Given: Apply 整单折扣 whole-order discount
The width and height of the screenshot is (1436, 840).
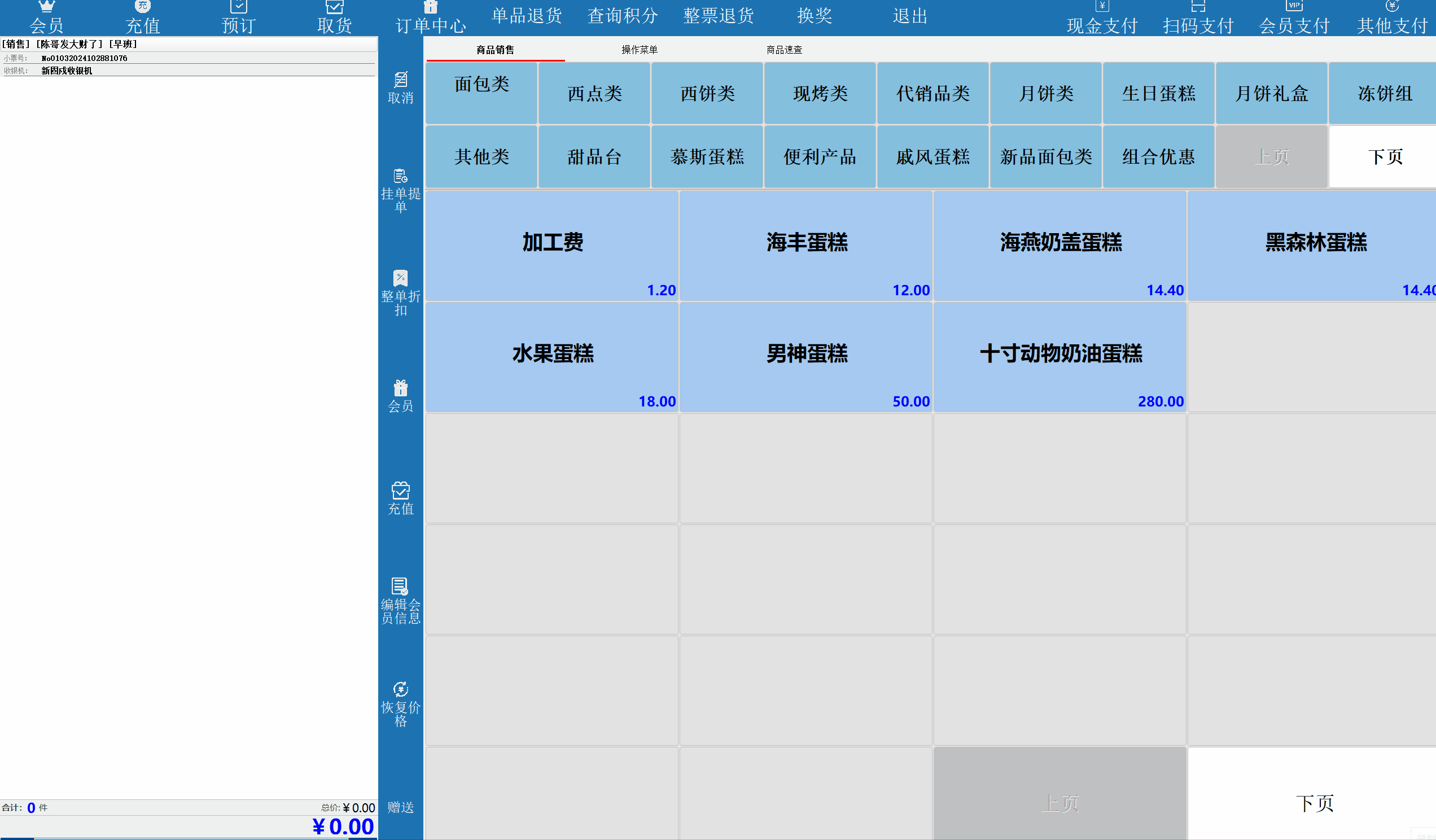Looking at the screenshot, I should pyautogui.click(x=401, y=293).
